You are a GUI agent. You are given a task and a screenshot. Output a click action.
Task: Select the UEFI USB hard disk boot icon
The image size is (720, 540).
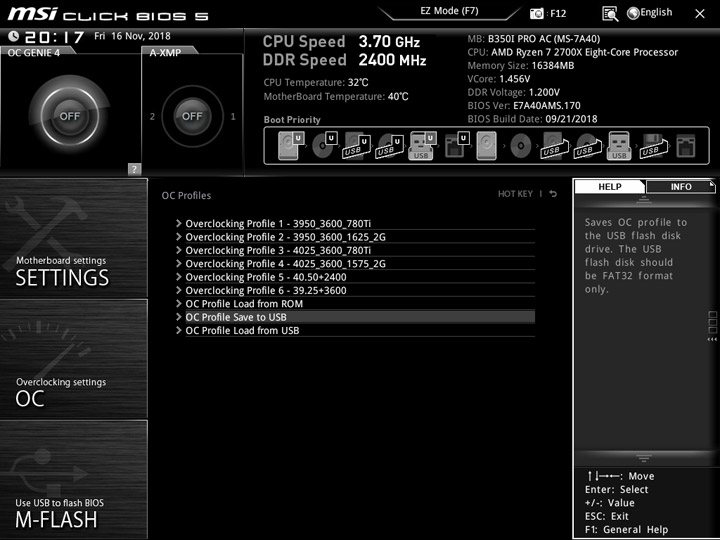tap(356, 146)
